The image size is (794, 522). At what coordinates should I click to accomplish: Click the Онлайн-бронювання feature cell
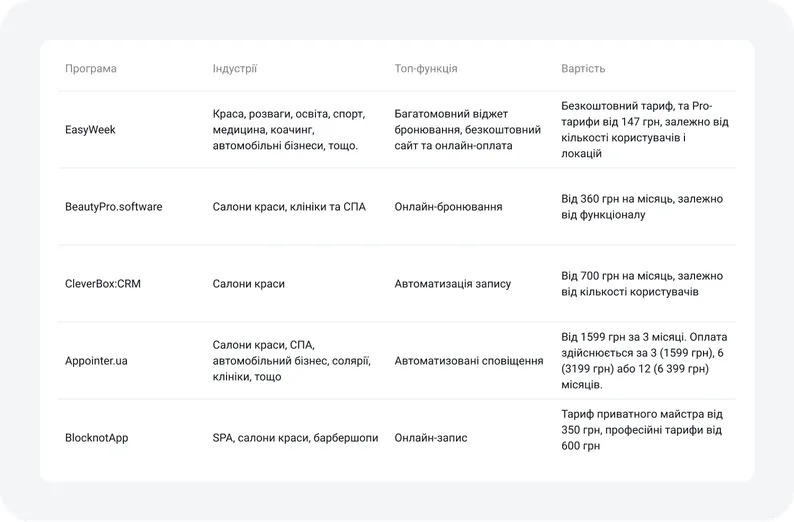(x=448, y=207)
